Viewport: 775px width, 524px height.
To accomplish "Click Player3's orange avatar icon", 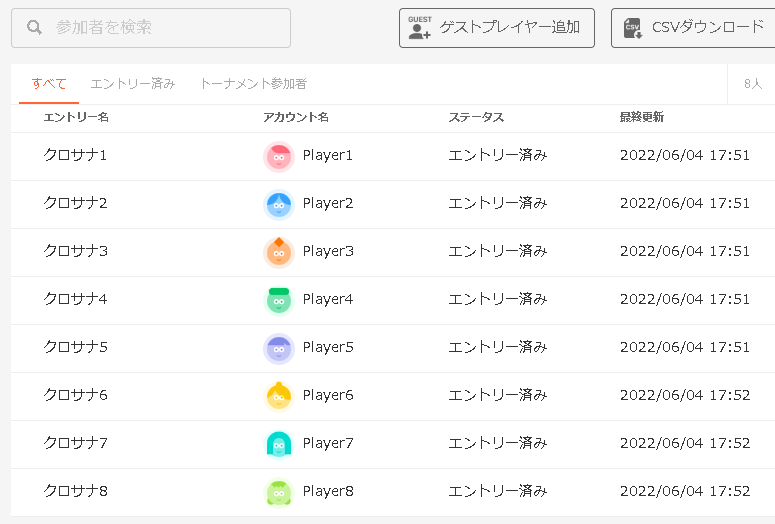I will tap(279, 252).
